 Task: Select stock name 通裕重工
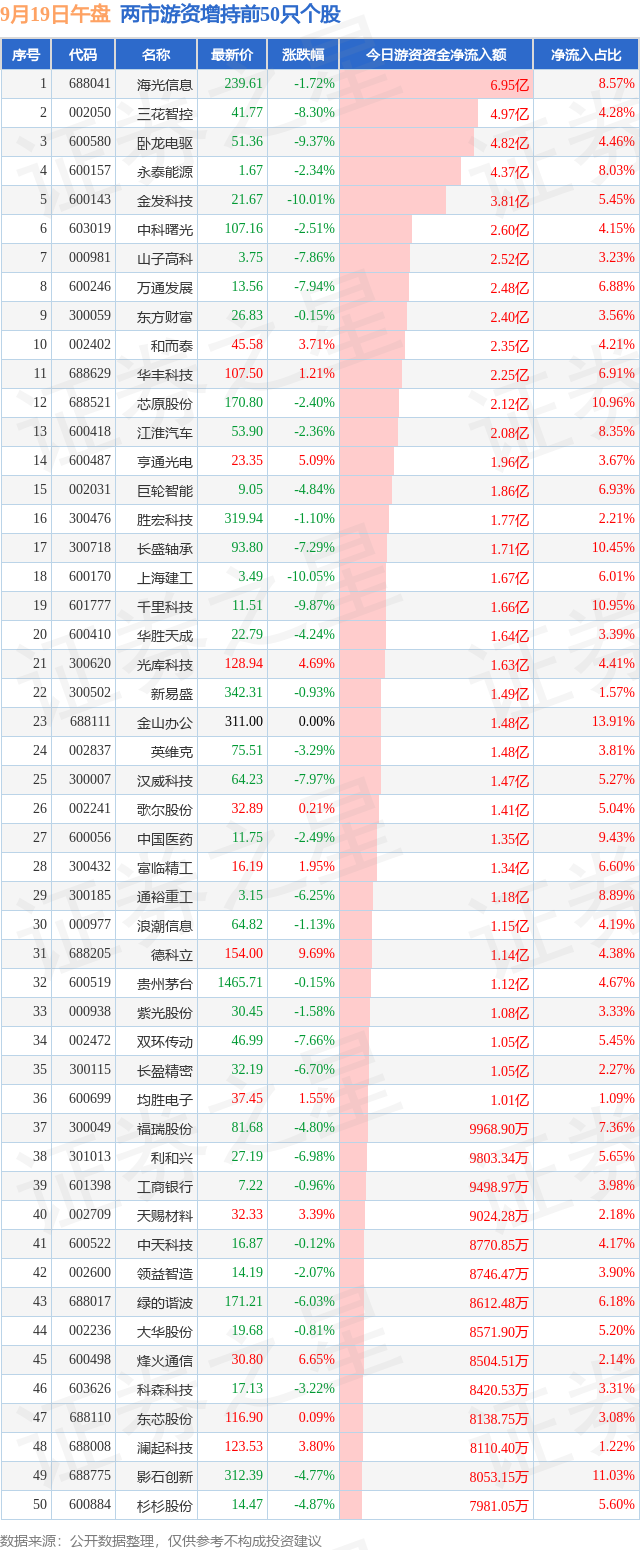point(165,897)
